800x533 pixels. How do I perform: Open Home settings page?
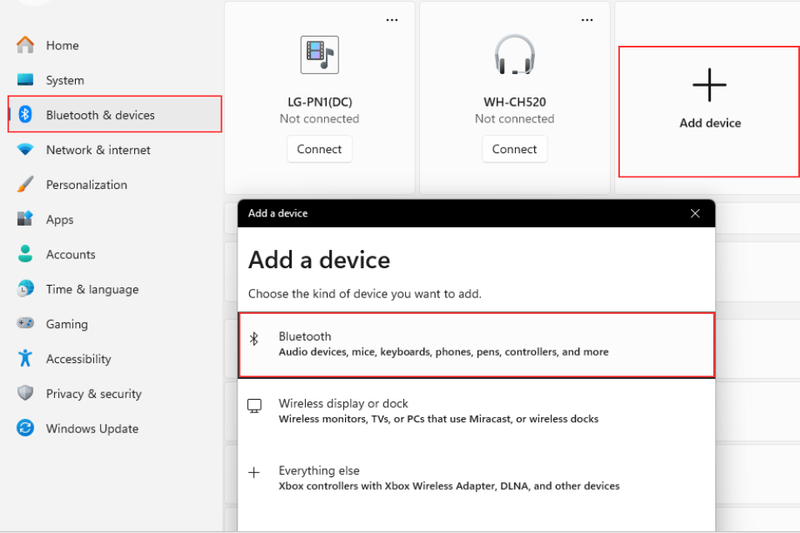(x=115, y=45)
